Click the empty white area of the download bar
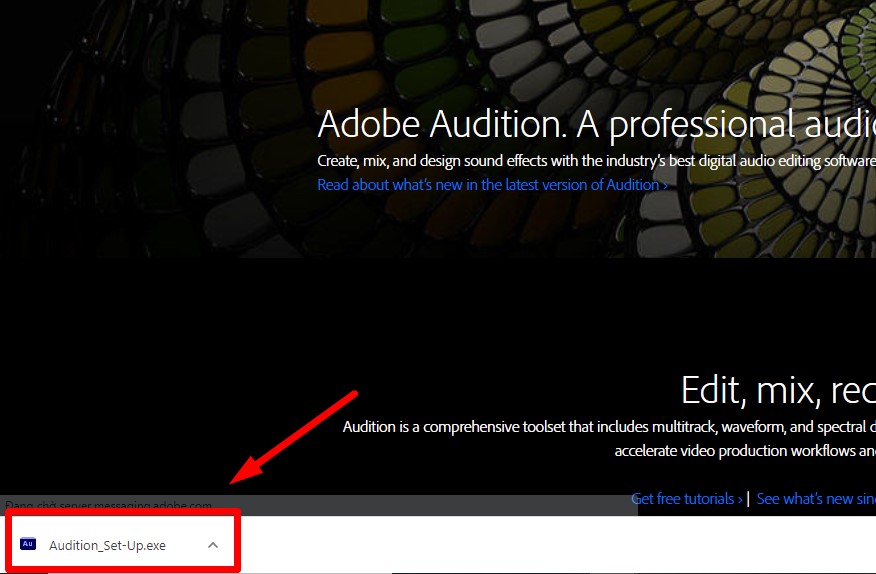Image resolution: width=876 pixels, height=574 pixels. coord(550,545)
